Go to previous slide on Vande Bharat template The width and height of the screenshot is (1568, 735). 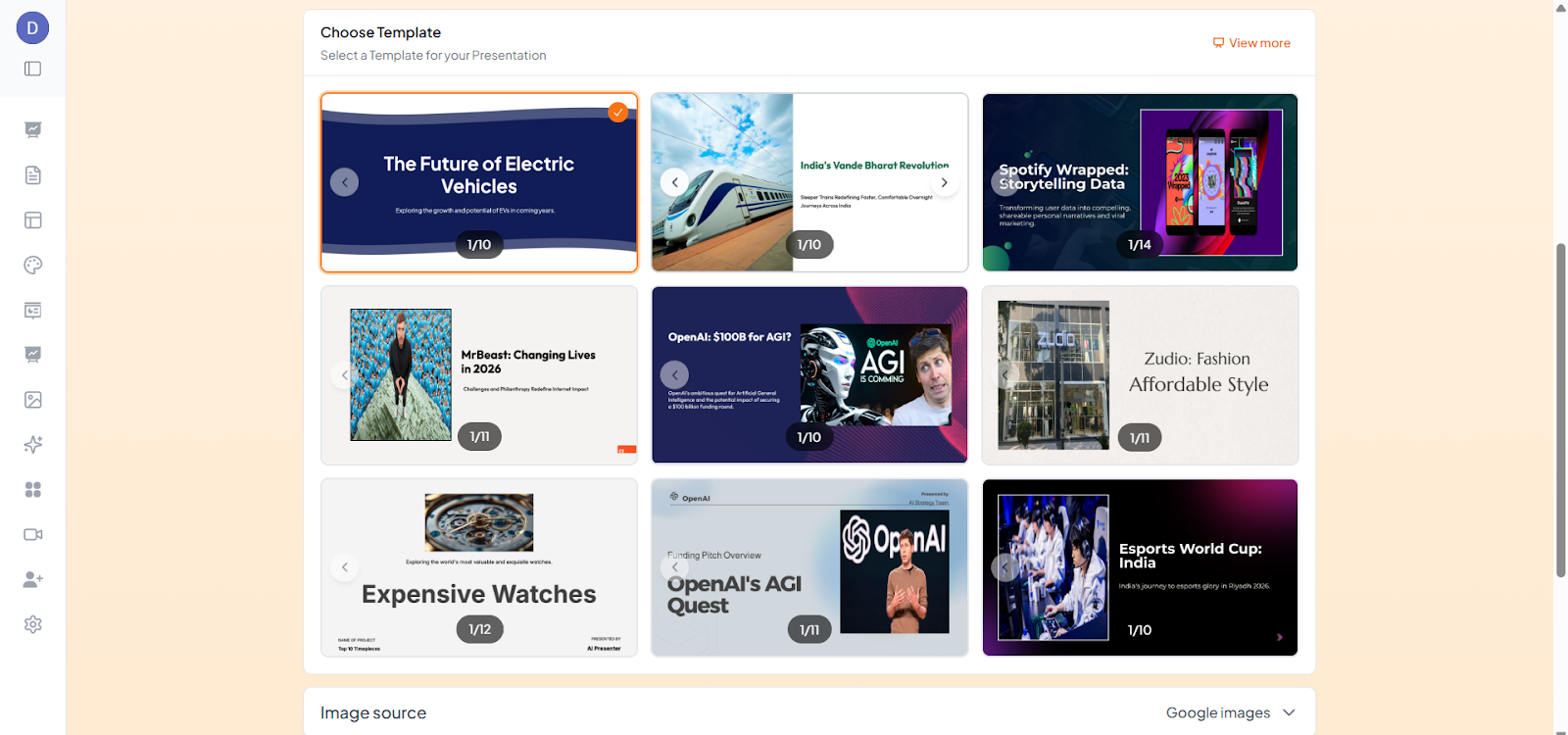pyautogui.click(x=674, y=182)
